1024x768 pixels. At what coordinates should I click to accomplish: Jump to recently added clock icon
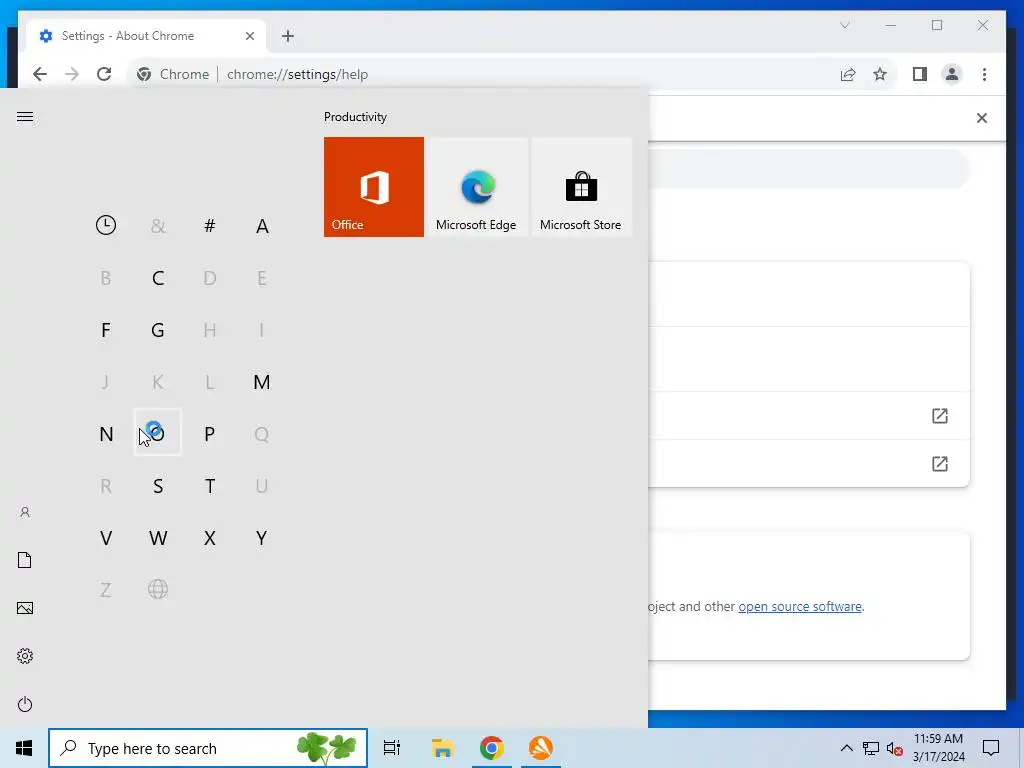tap(106, 225)
